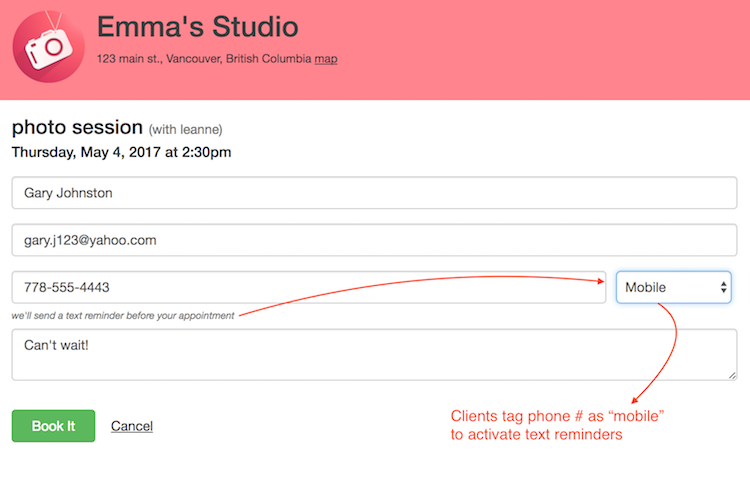750x478 pixels.
Task: Click the camera logo icon
Action: click(x=48, y=47)
